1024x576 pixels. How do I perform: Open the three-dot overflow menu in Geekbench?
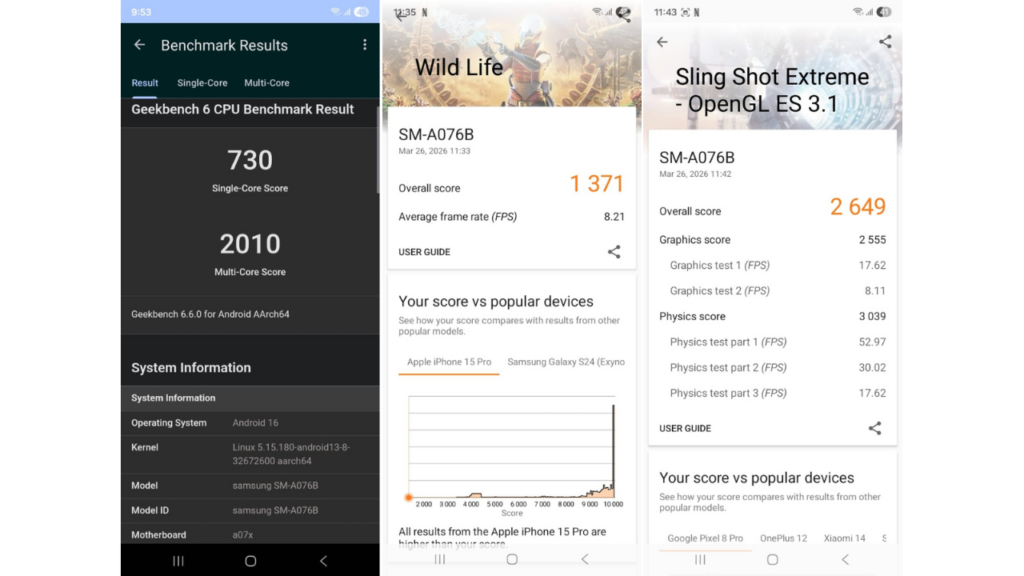(x=365, y=45)
